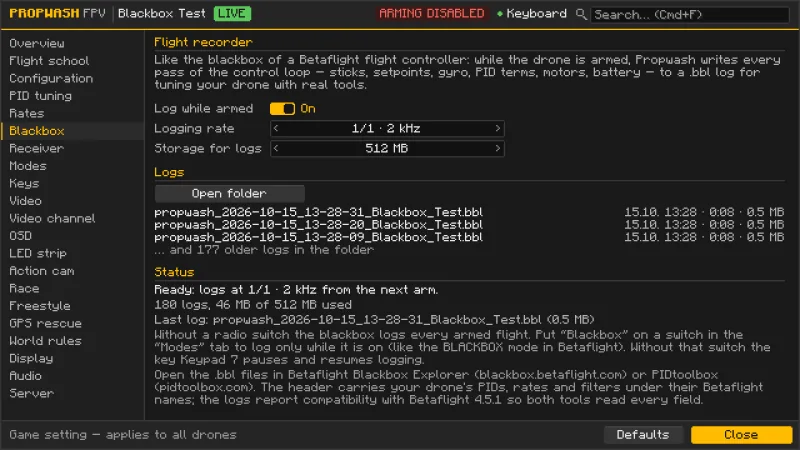Toggle Log while armed switch
Image resolution: width=800 pixels, height=450 pixels.
click(282, 109)
